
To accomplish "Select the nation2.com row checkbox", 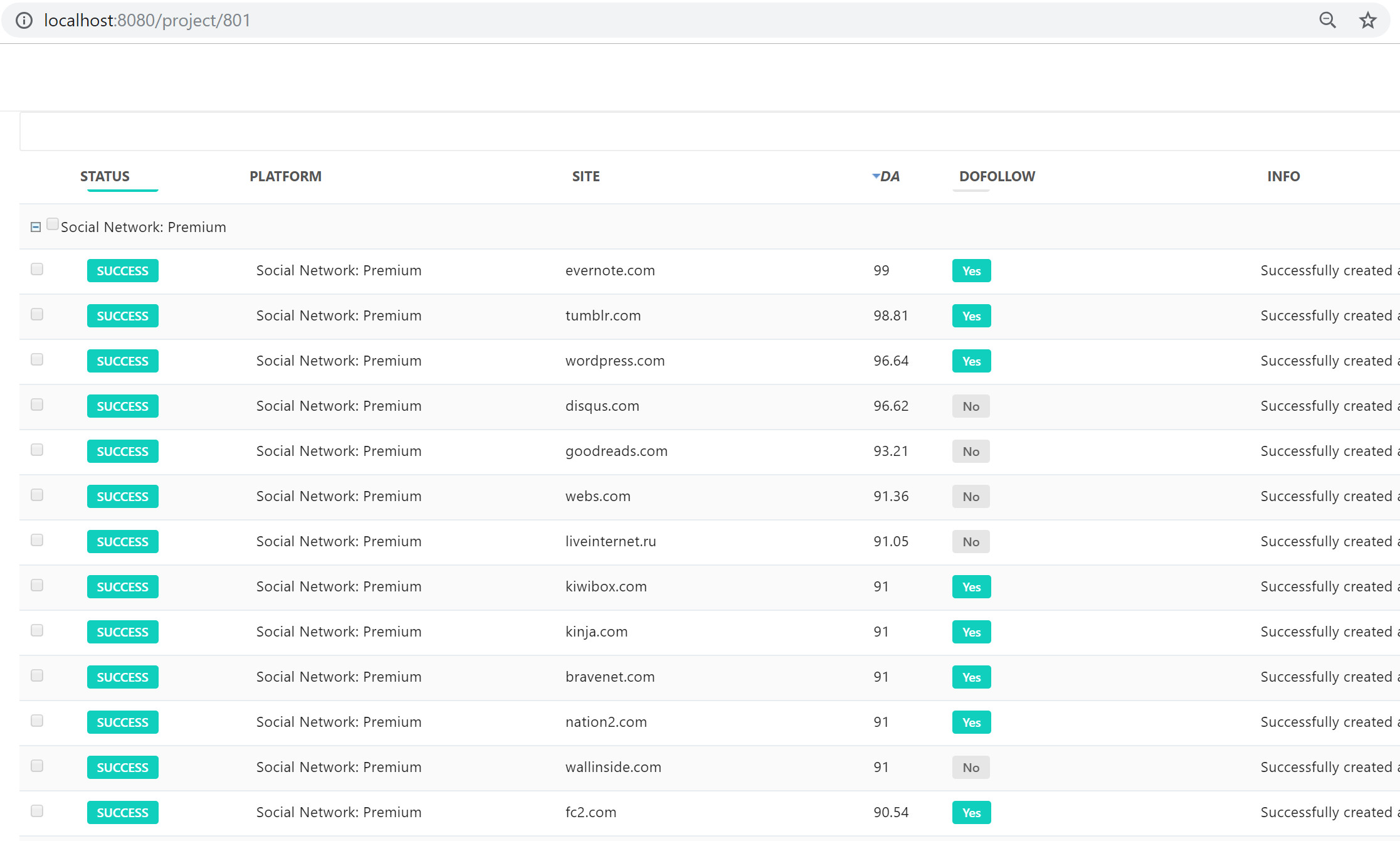I will click(37, 721).
